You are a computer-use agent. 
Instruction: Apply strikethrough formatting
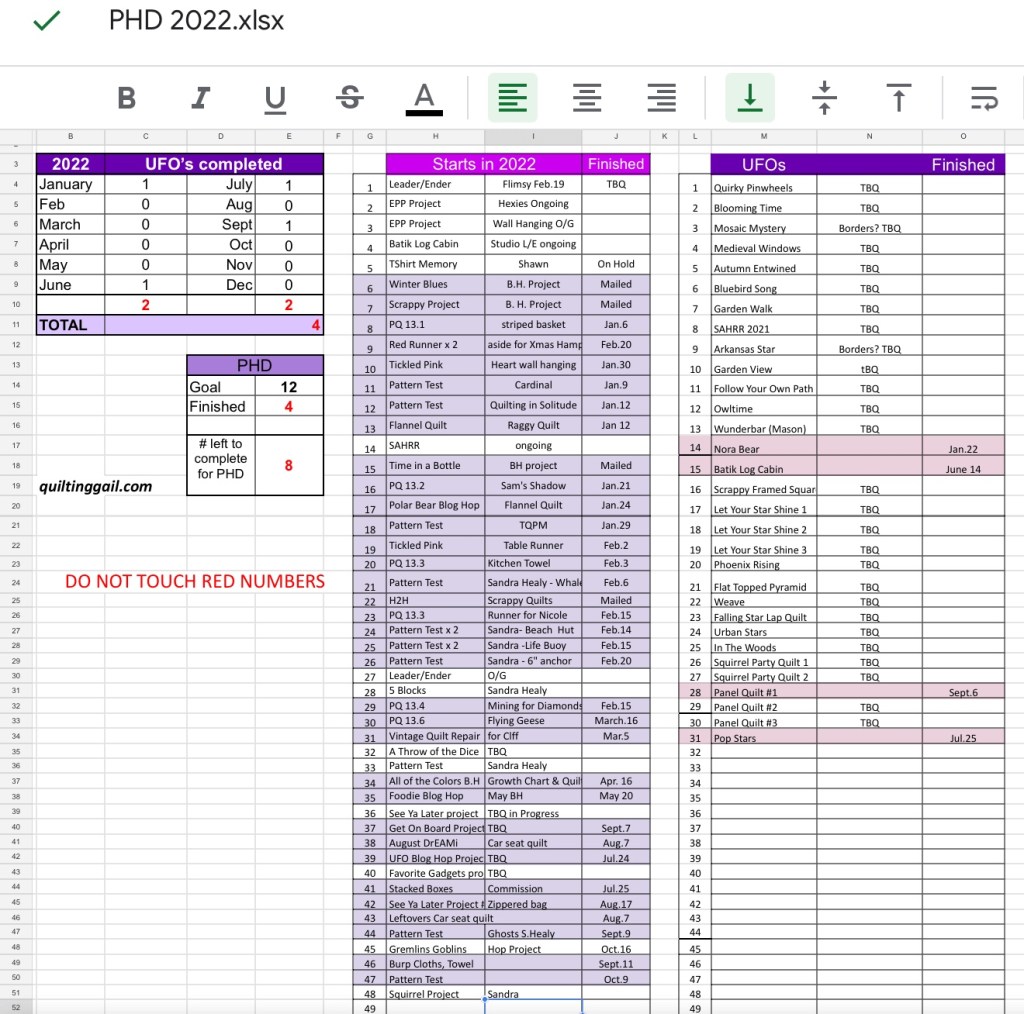(349, 97)
